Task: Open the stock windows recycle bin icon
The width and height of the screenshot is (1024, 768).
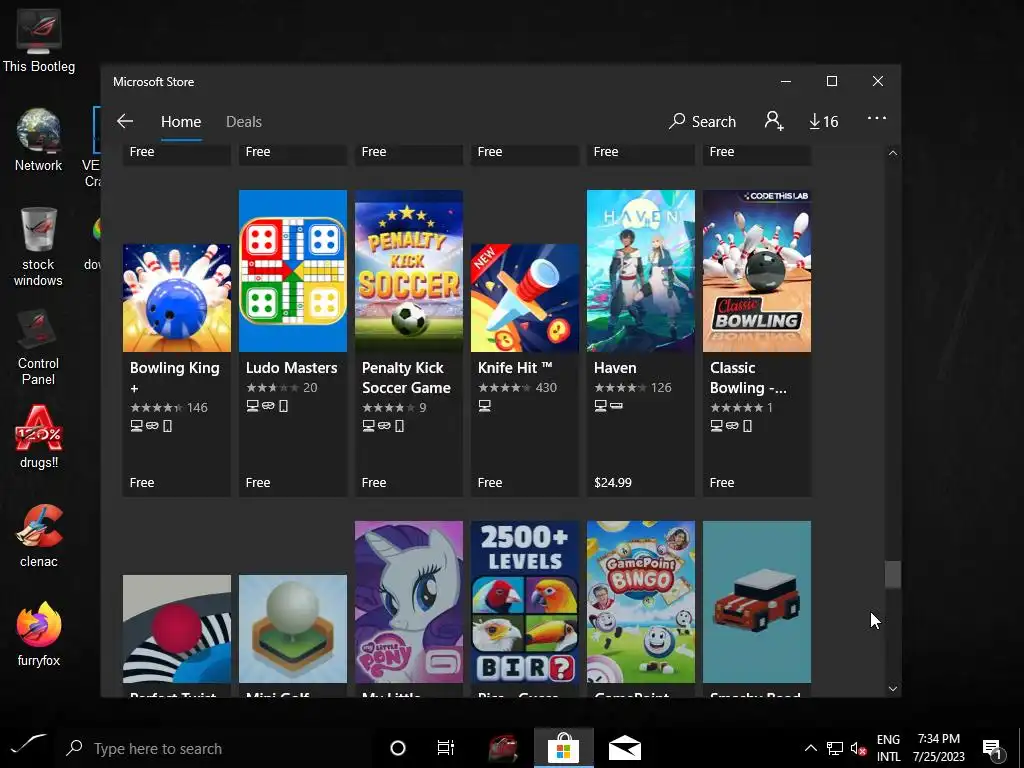Action: point(39,247)
